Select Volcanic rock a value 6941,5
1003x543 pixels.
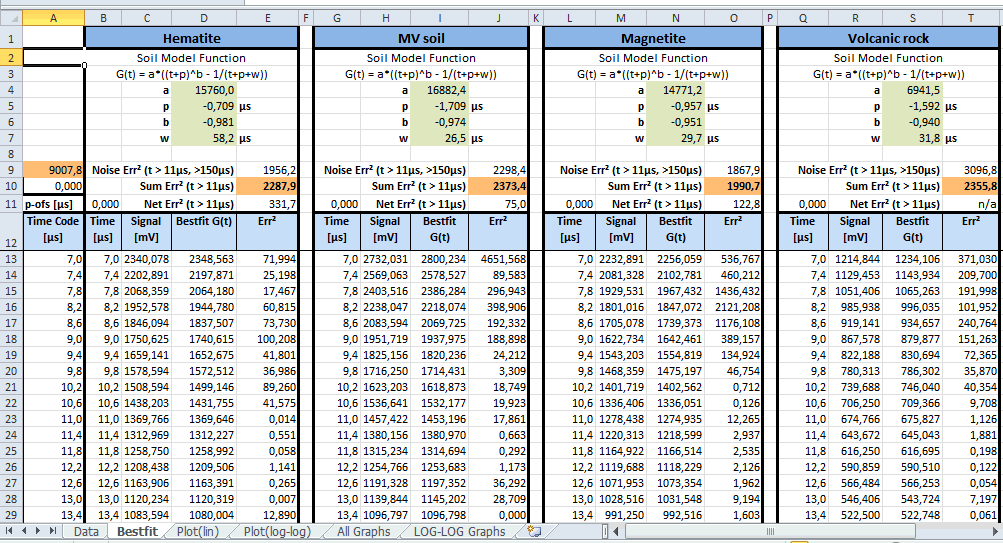coord(912,90)
